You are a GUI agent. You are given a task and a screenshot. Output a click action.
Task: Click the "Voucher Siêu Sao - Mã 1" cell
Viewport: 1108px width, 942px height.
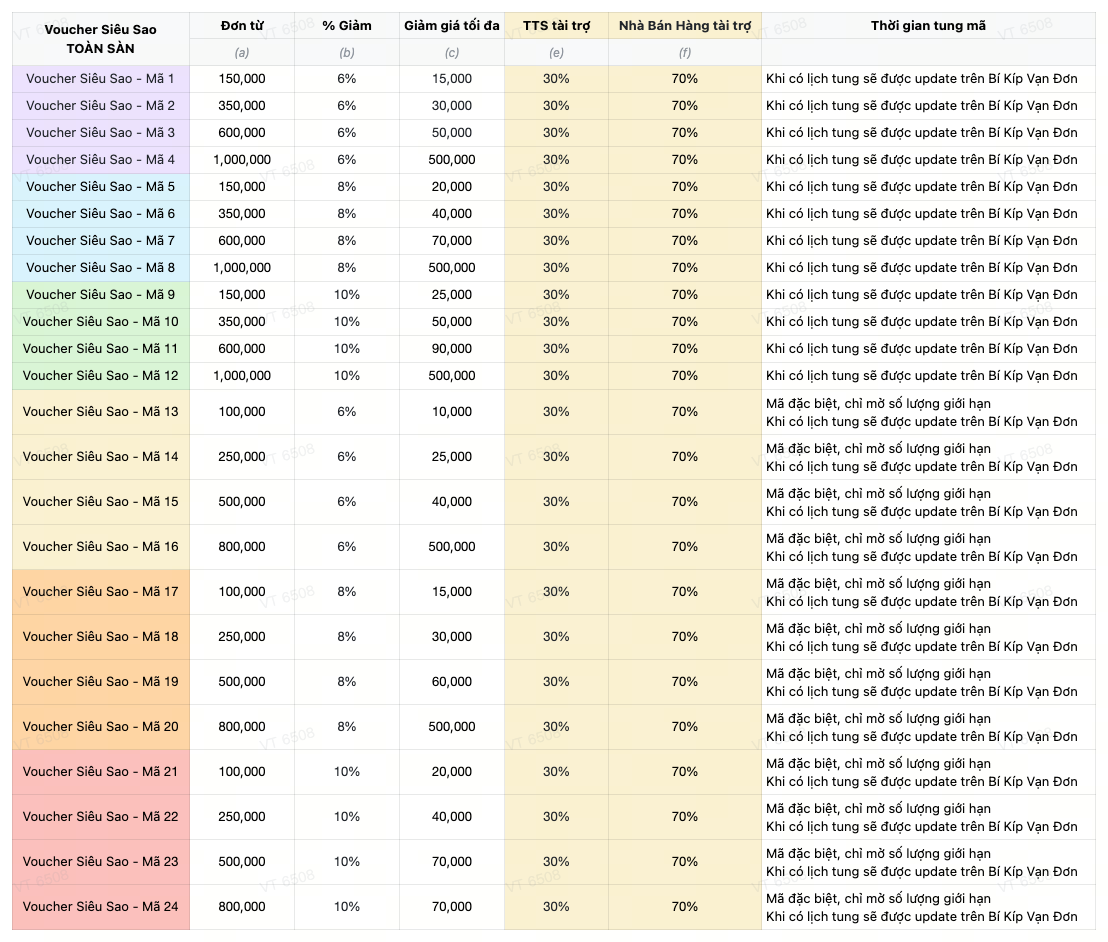100,79
